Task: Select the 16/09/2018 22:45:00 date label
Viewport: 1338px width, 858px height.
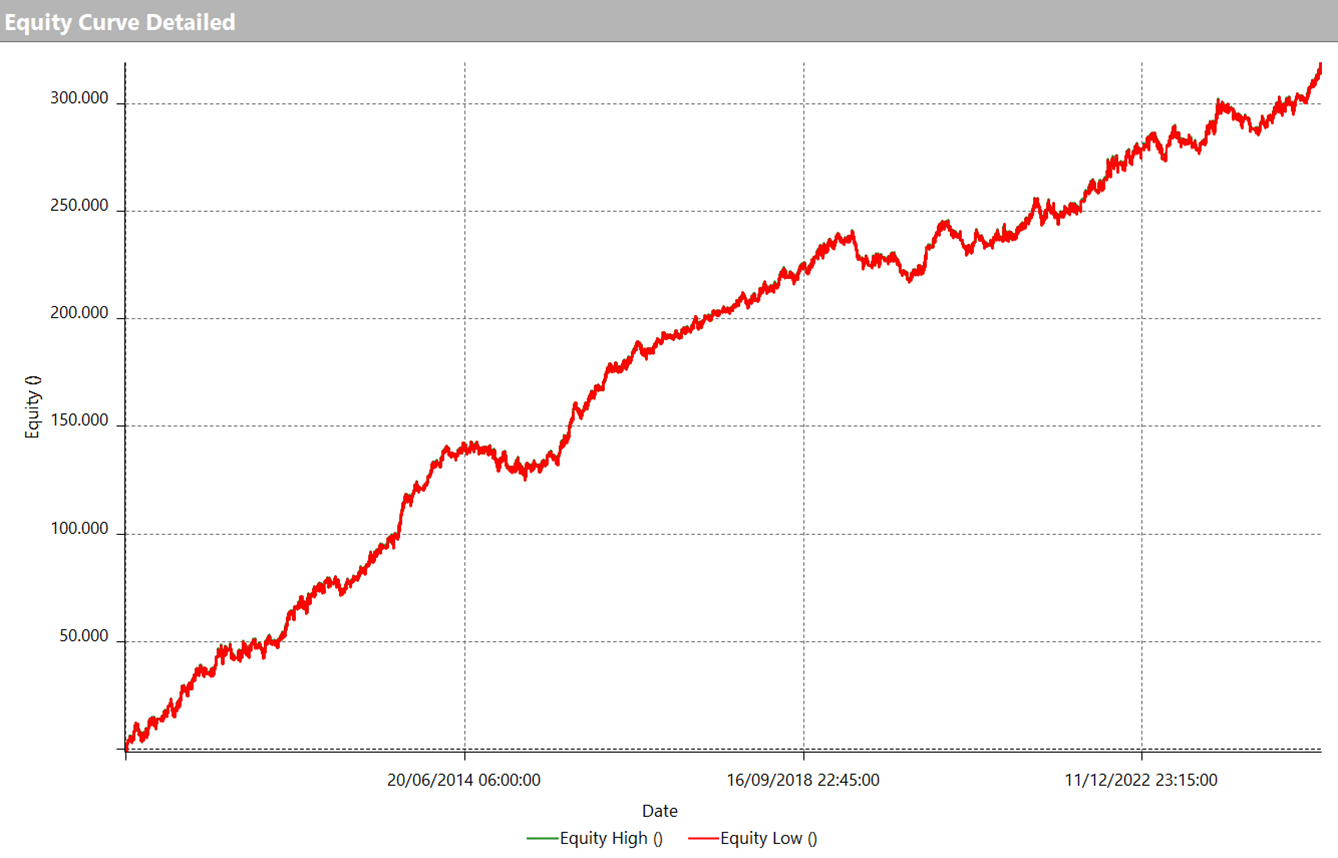Action: tap(803, 780)
